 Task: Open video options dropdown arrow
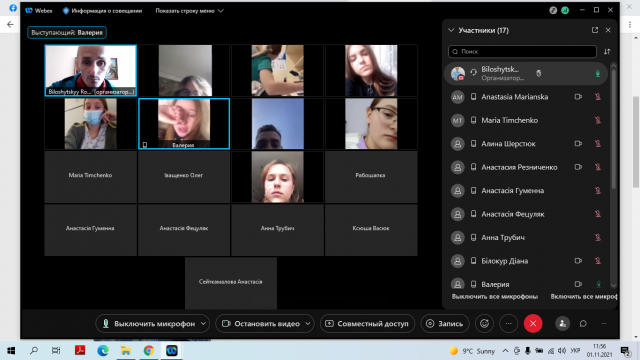pos(308,324)
